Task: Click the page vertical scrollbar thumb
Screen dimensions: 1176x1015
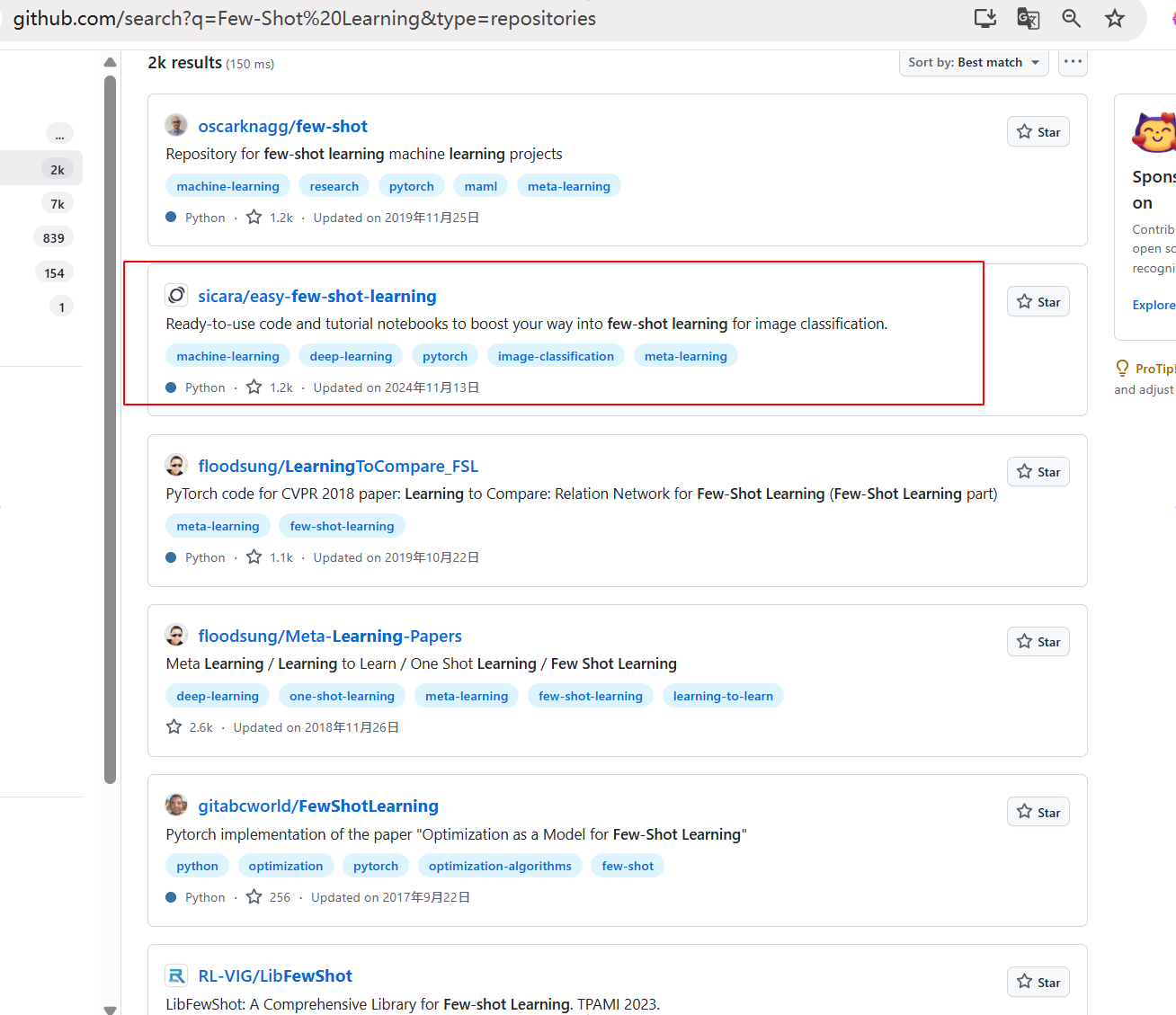Action: point(110,430)
